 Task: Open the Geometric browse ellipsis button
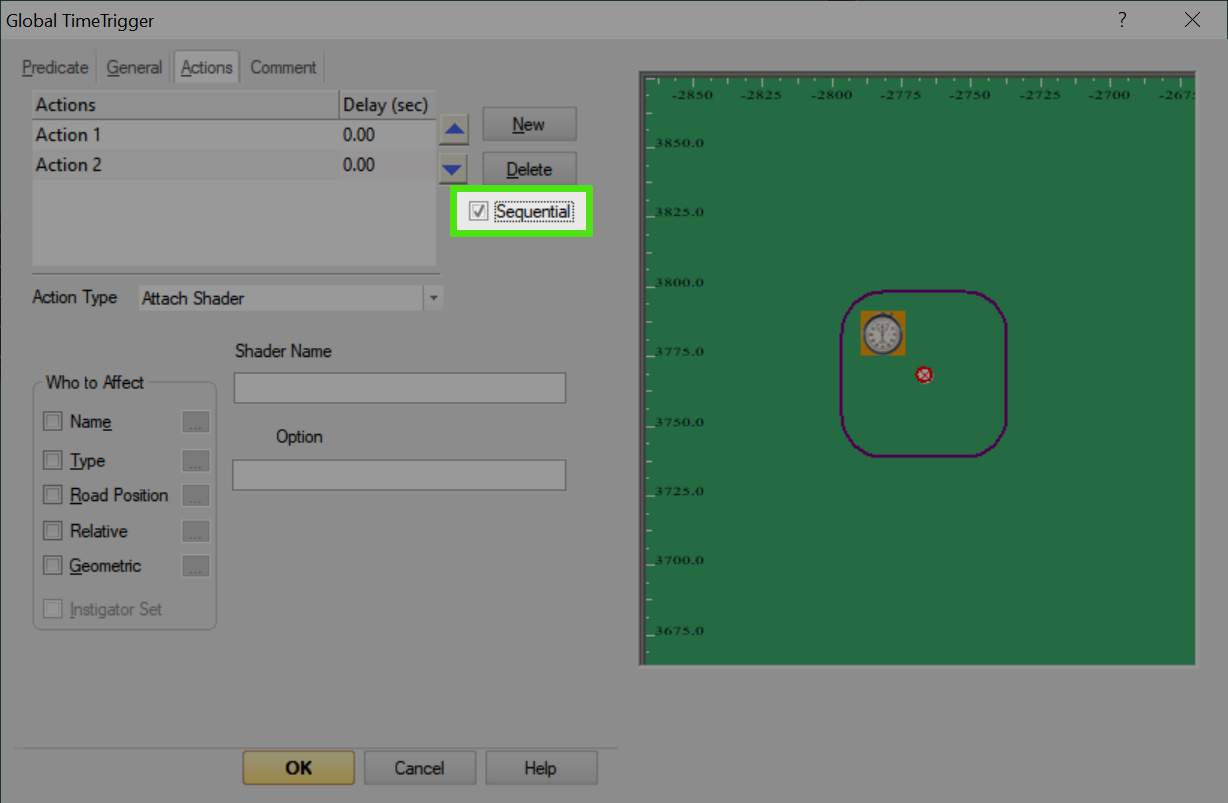tap(196, 566)
